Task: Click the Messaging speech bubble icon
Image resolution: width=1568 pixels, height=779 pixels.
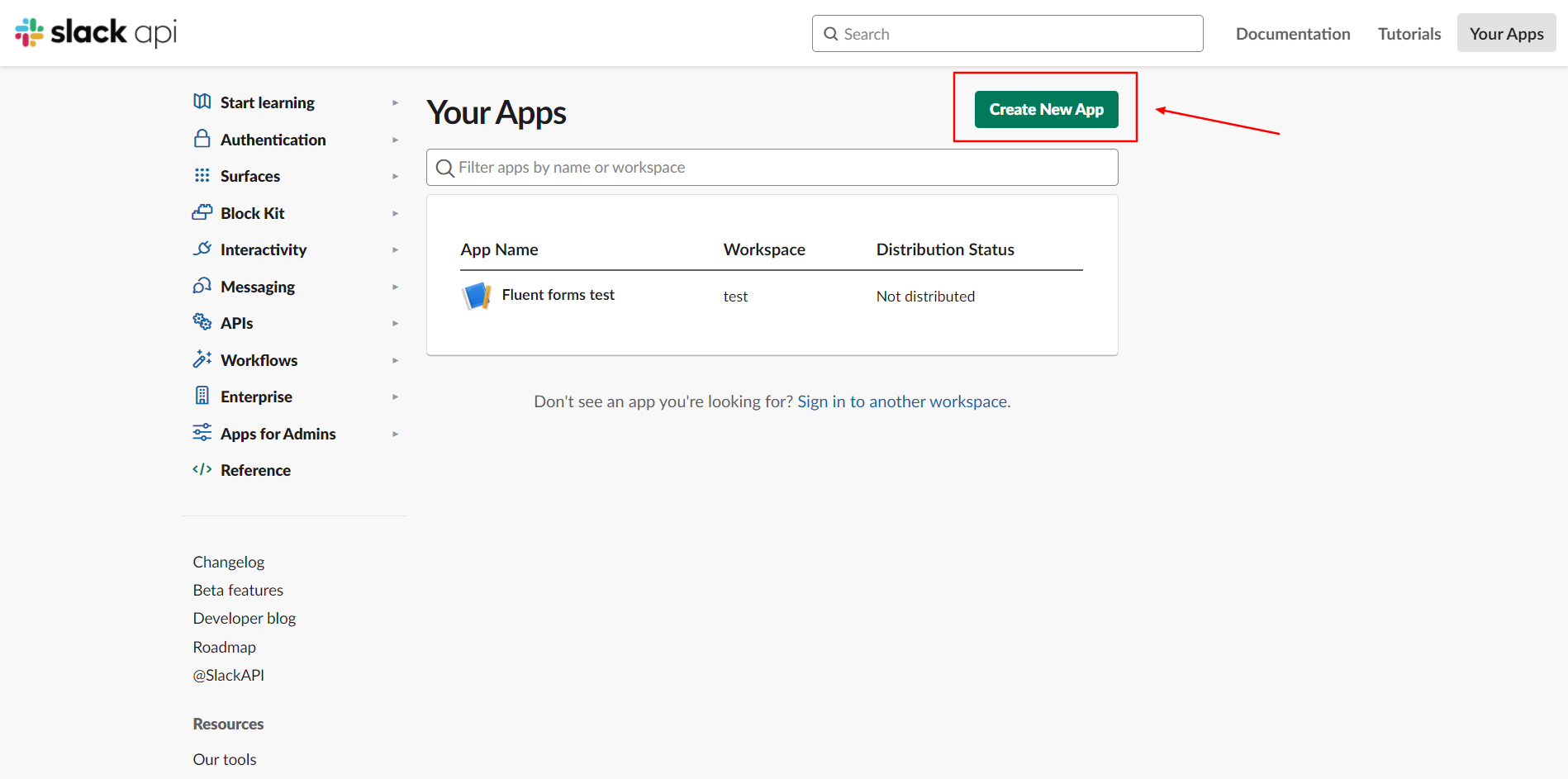Action: tap(202, 285)
